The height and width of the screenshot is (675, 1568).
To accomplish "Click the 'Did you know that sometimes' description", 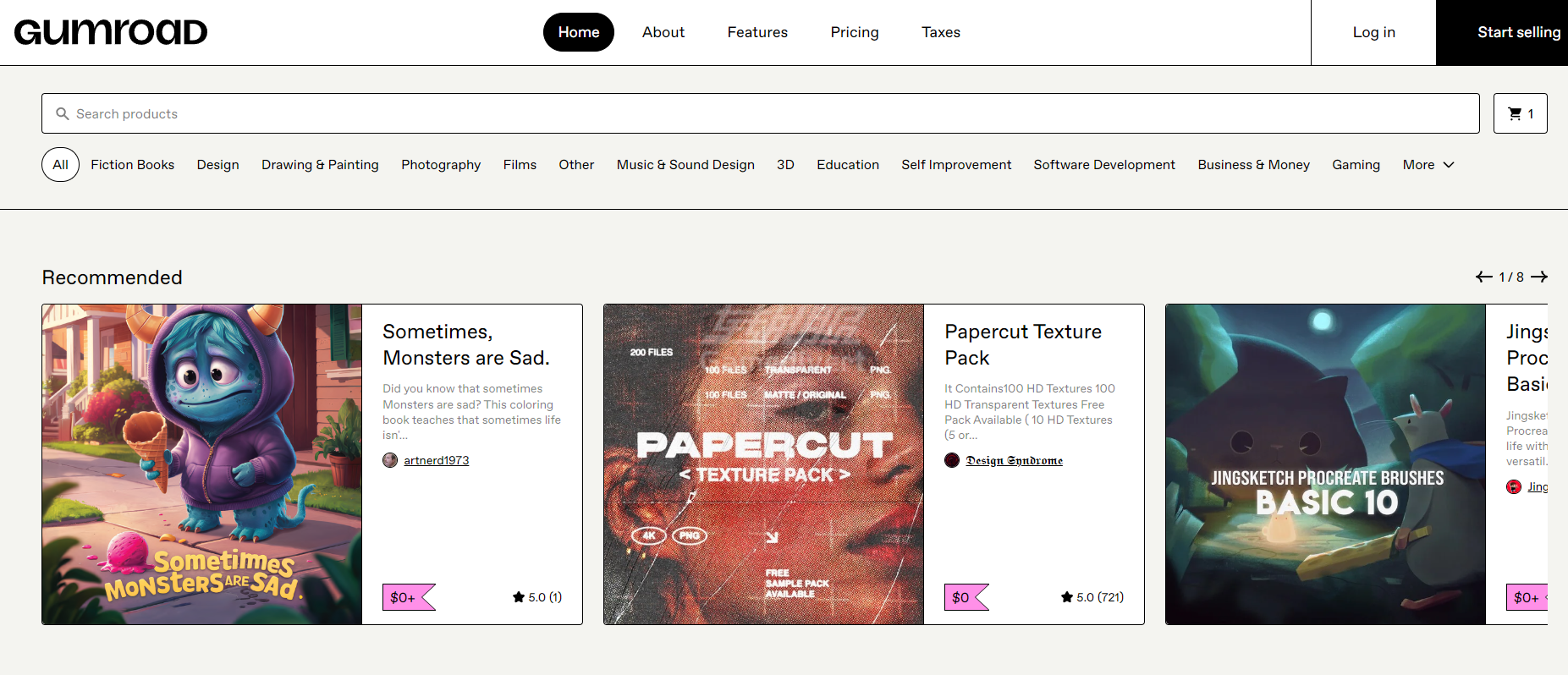I will (x=472, y=412).
